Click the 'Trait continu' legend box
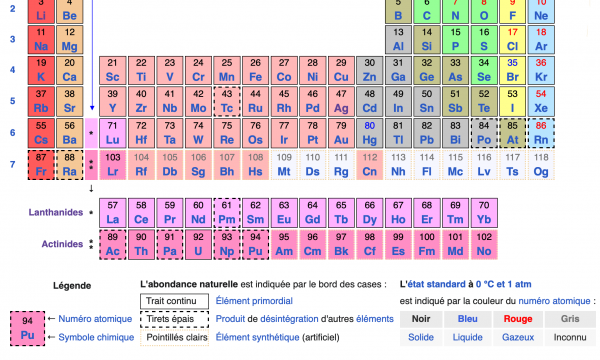Image resolution: width=600 pixels, height=360 pixels. pyautogui.click(x=174, y=301)
